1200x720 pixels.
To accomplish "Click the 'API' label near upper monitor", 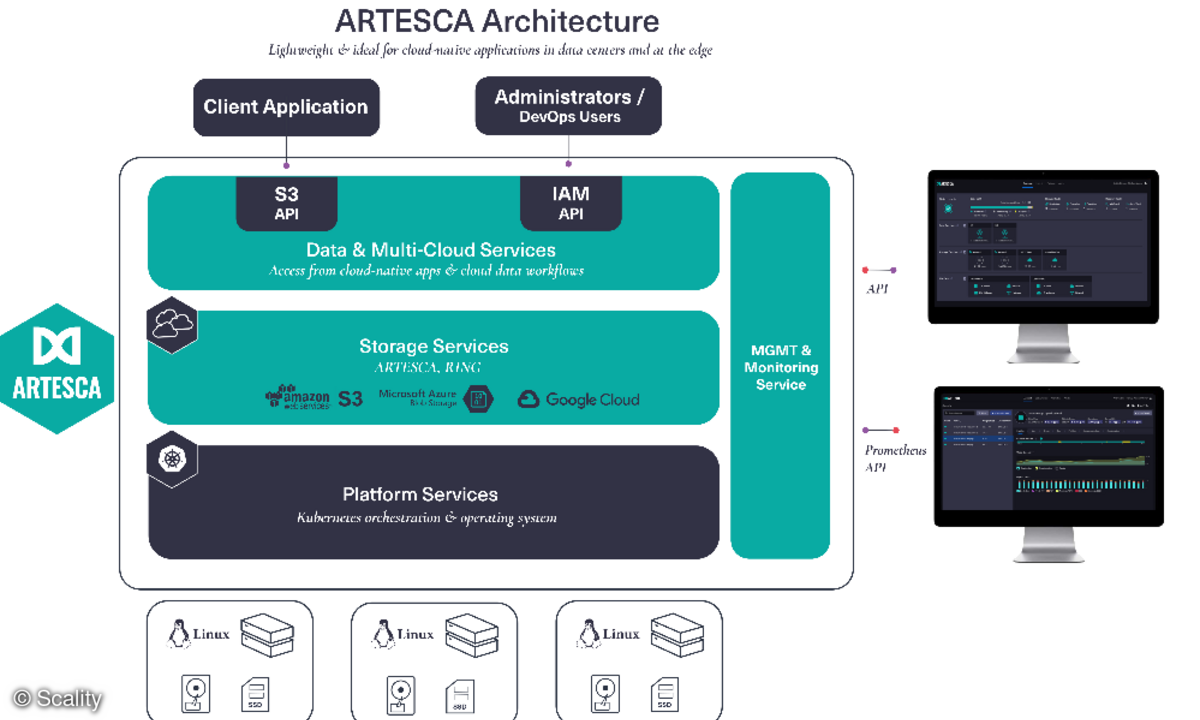I will (x=876, y=289).
